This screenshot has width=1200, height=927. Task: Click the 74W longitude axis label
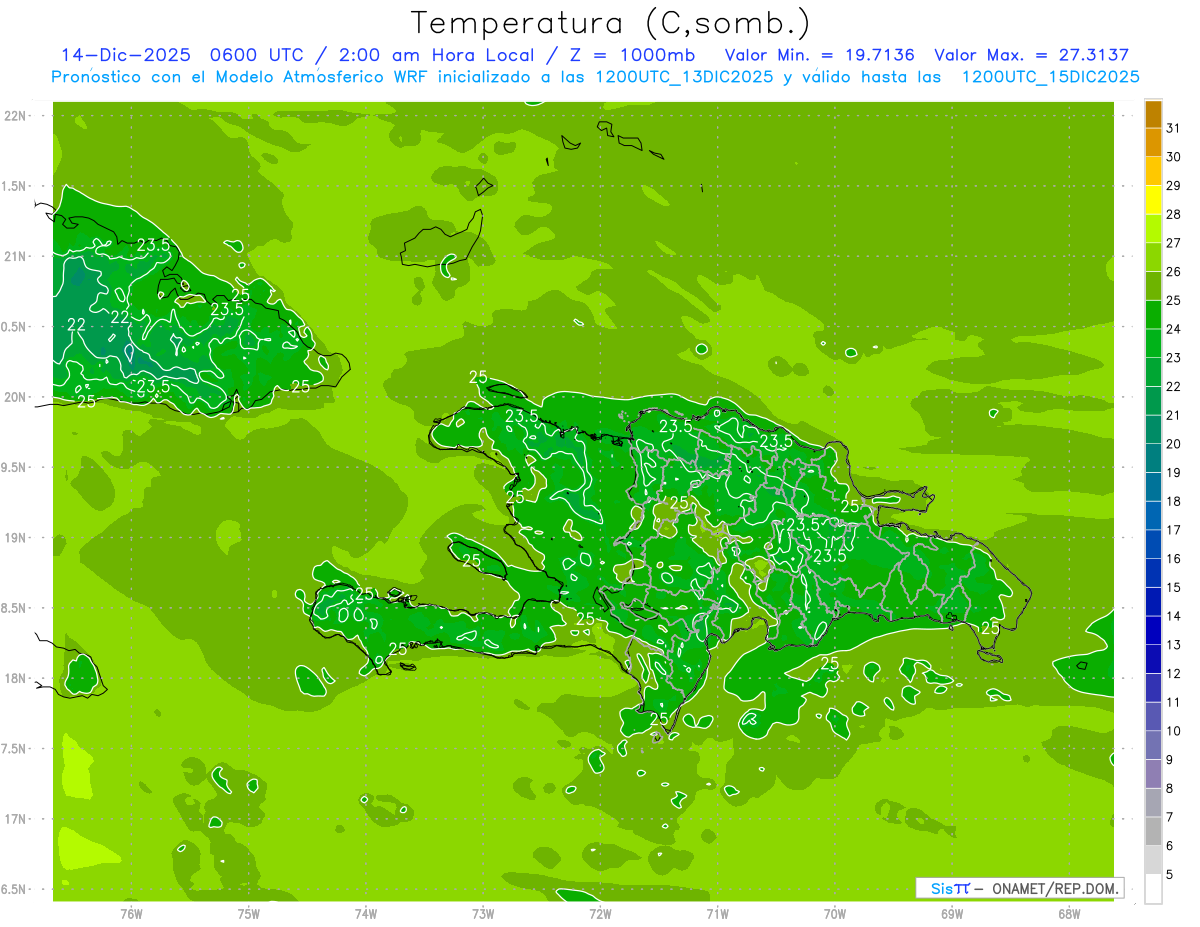pos(366,914)
